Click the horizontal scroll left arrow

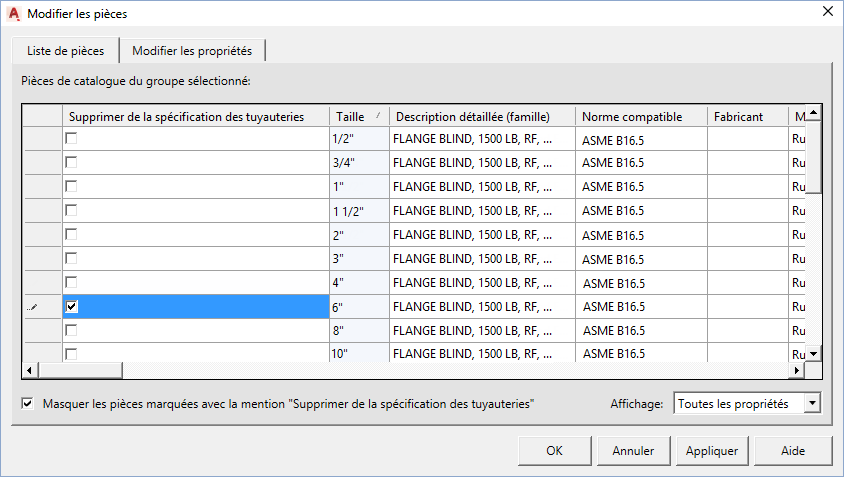29,370
